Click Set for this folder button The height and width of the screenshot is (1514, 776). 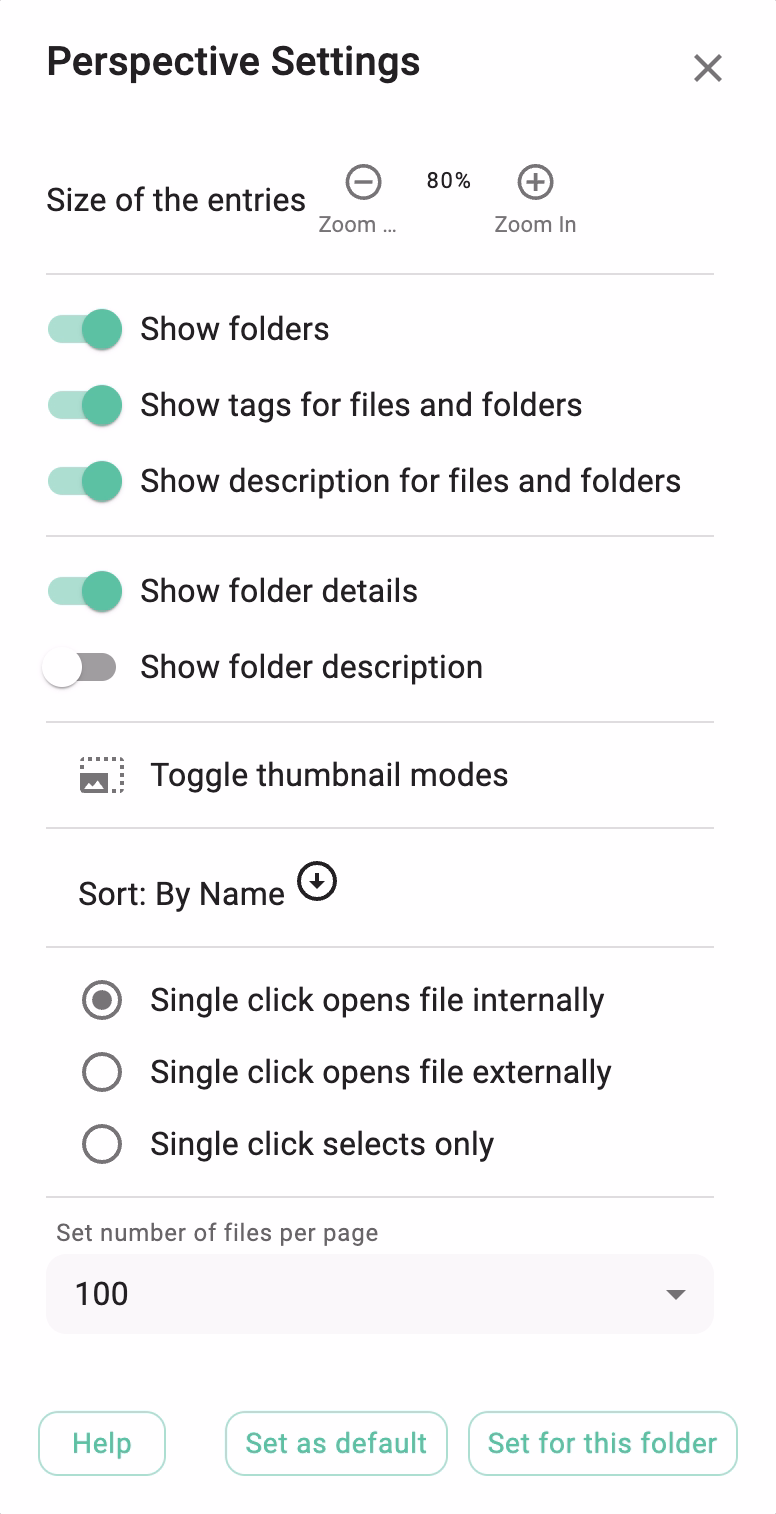(602, 1443)
